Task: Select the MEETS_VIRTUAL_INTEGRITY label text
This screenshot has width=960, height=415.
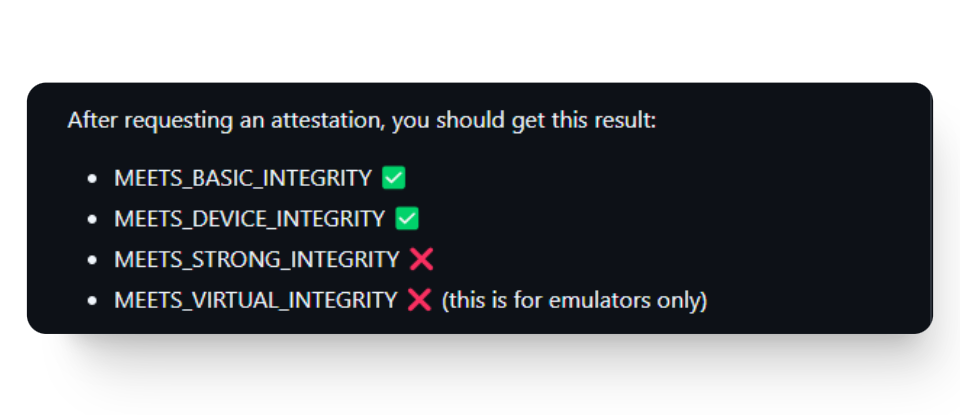Action: point(256,300)
